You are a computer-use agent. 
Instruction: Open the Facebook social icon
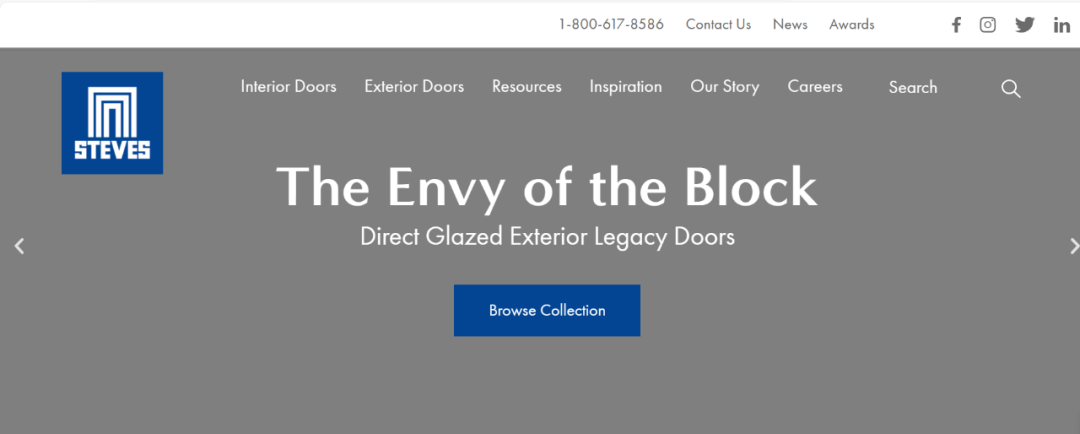tap(956, 25)
